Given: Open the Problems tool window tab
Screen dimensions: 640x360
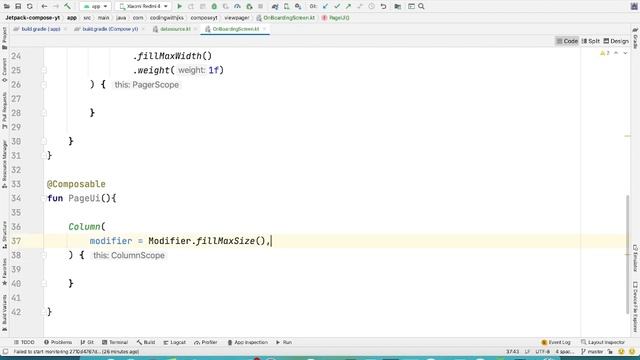Looking at the screenshot, I should pos(58,342).
